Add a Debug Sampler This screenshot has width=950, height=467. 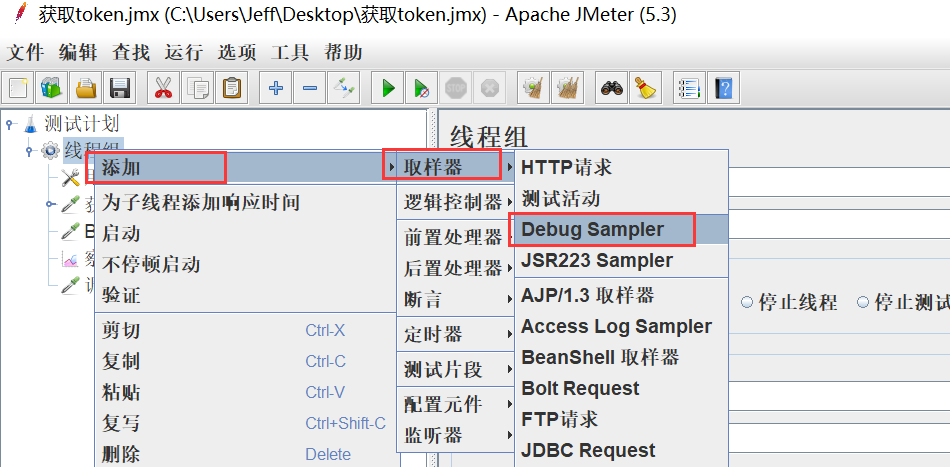click(x=621, y=230)
